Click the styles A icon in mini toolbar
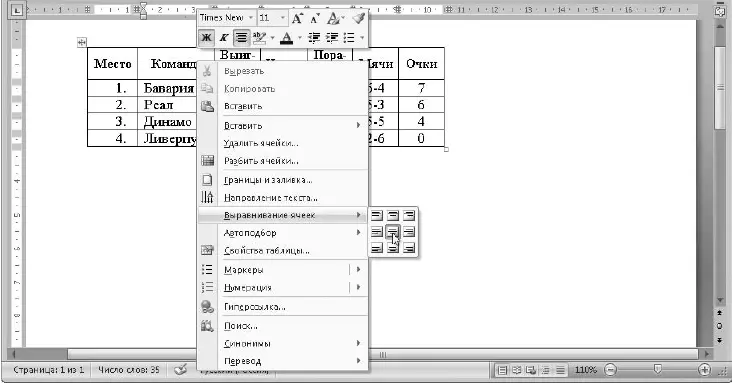This screenshot has height=383, width=732. tap(333, 18)
